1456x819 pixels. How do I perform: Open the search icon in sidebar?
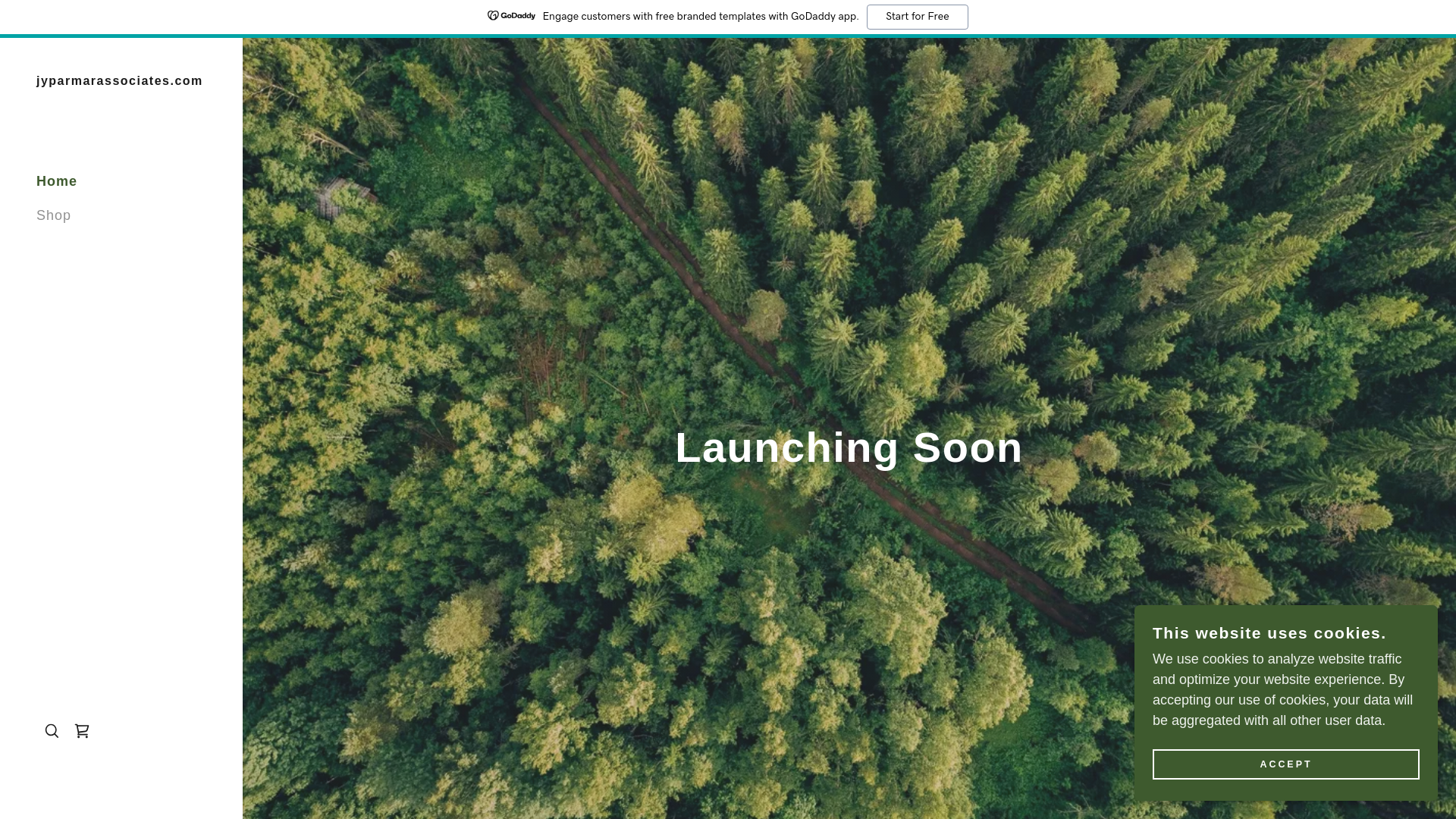[x=52, y=731]
